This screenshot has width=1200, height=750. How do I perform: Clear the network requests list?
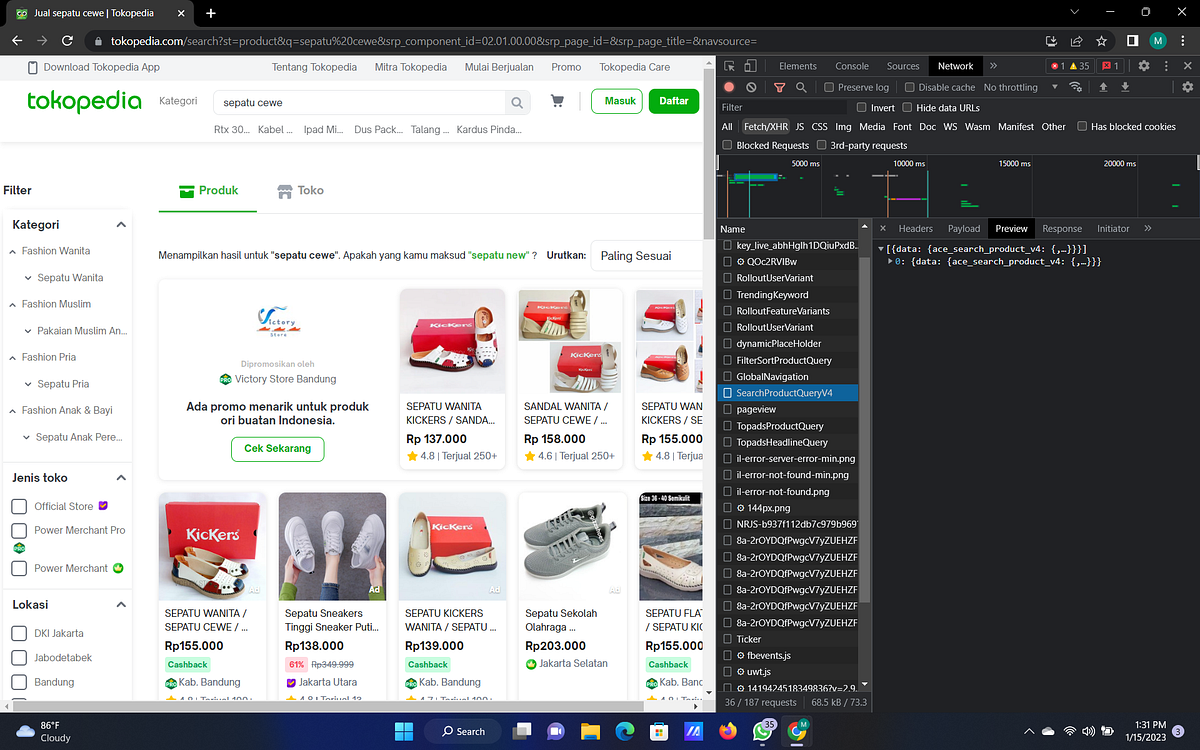(751, 87)
